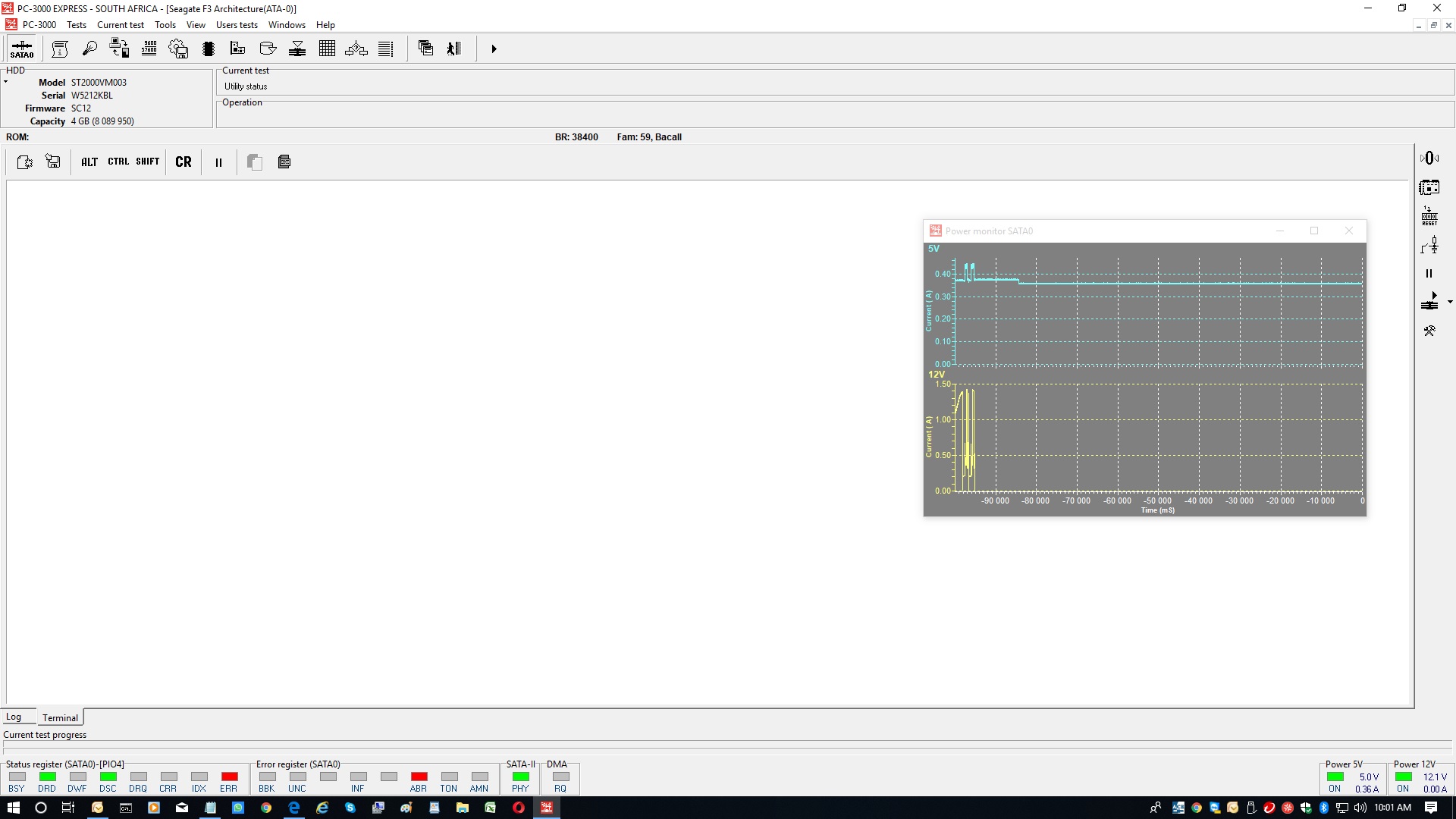Open the View menu
Viewport: 1456px width, 819px height.
[x=196, y=25]
